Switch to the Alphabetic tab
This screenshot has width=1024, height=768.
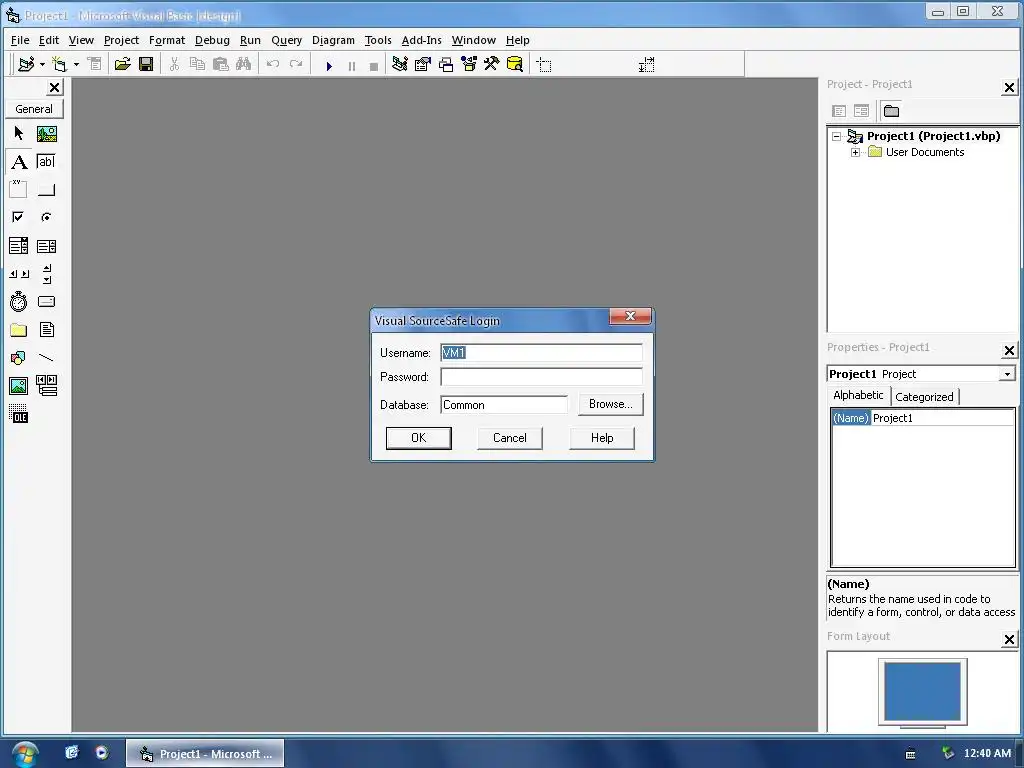[x=857, y=395]
